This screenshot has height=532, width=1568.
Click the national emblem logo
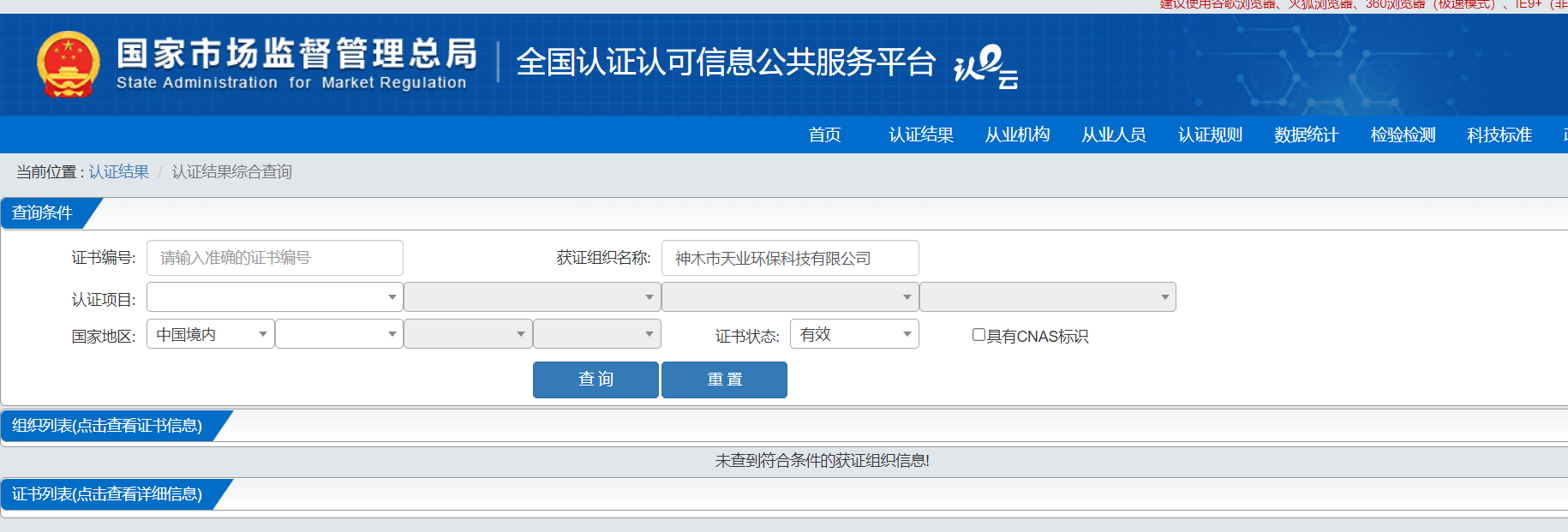click(69, 64)
